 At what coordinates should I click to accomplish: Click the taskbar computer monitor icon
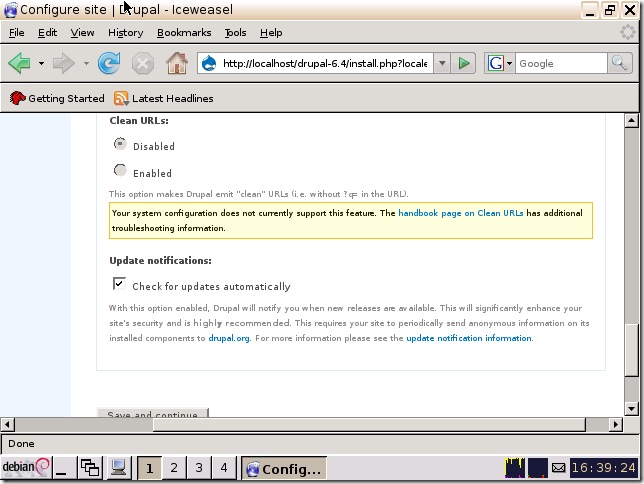tap(118, 468)
